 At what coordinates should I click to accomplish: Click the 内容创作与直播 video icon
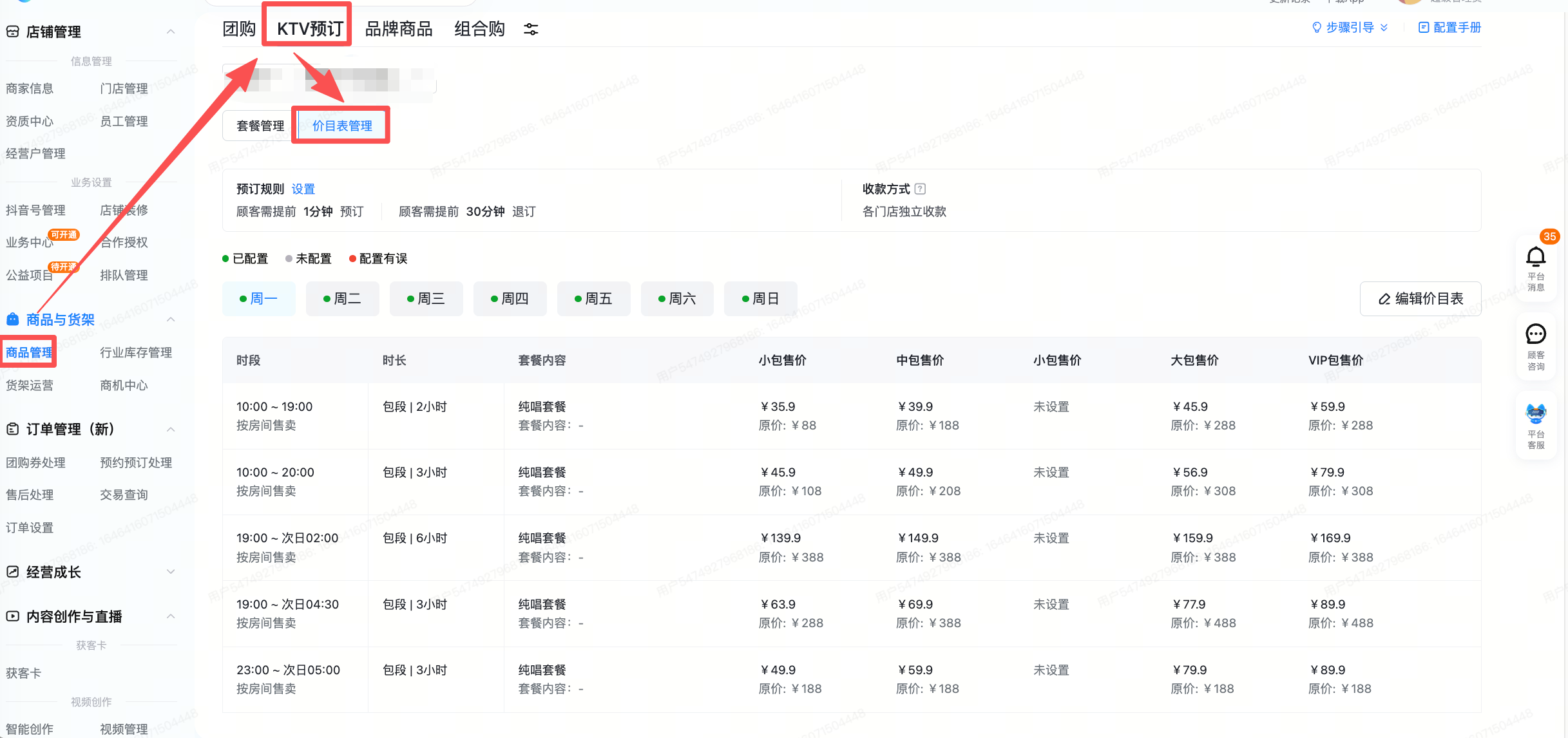12,616
